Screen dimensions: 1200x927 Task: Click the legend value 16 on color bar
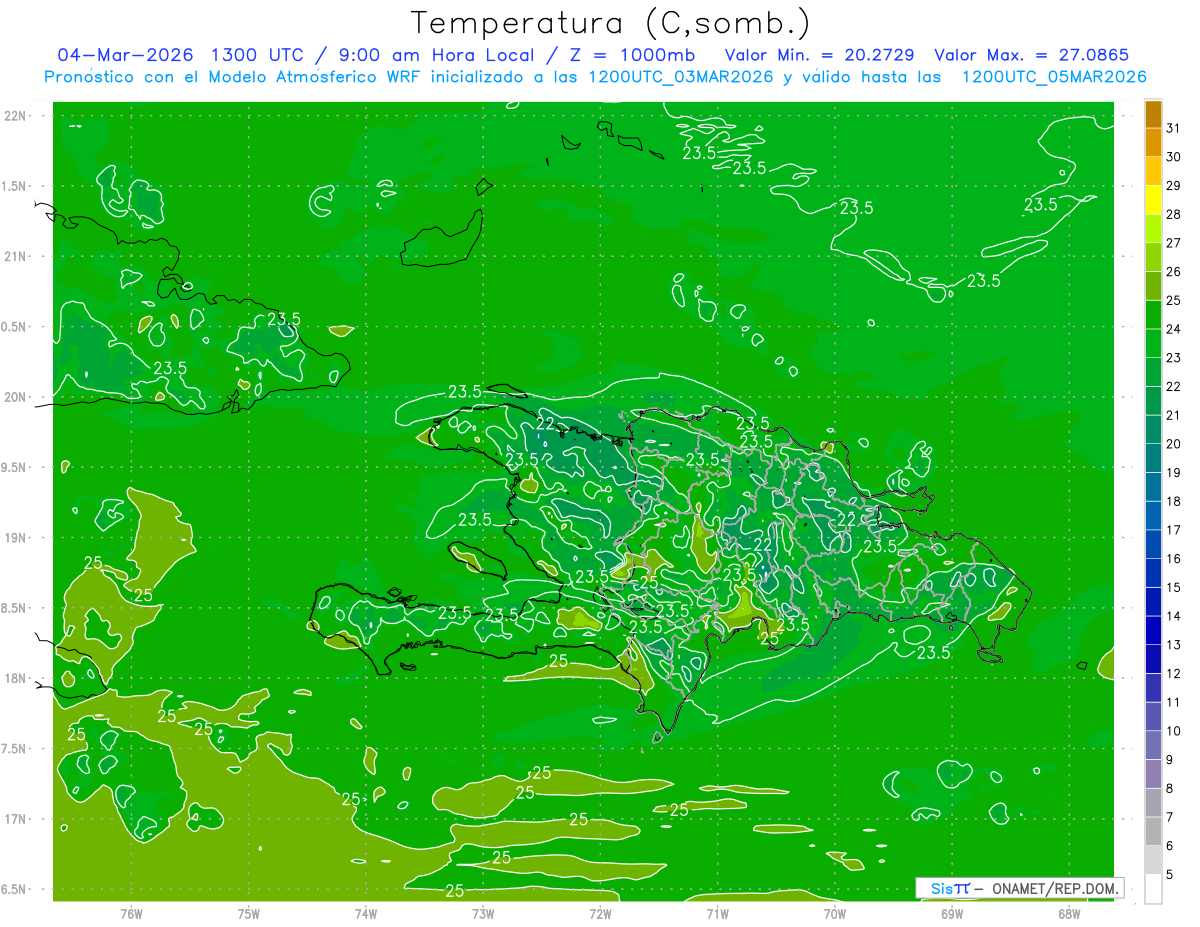click(x=1173, y=558)
